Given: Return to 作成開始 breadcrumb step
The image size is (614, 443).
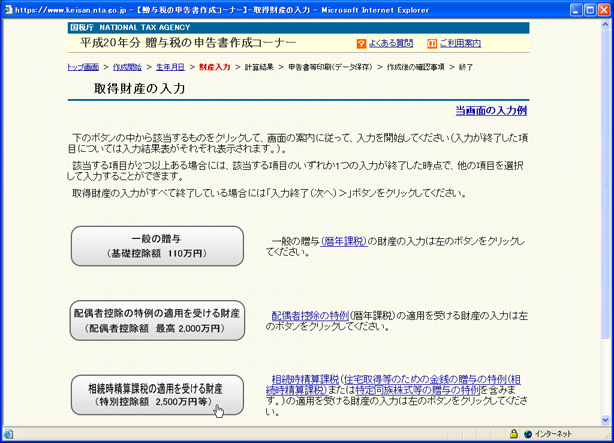Looking at the screenshot, I should [127, 67].
